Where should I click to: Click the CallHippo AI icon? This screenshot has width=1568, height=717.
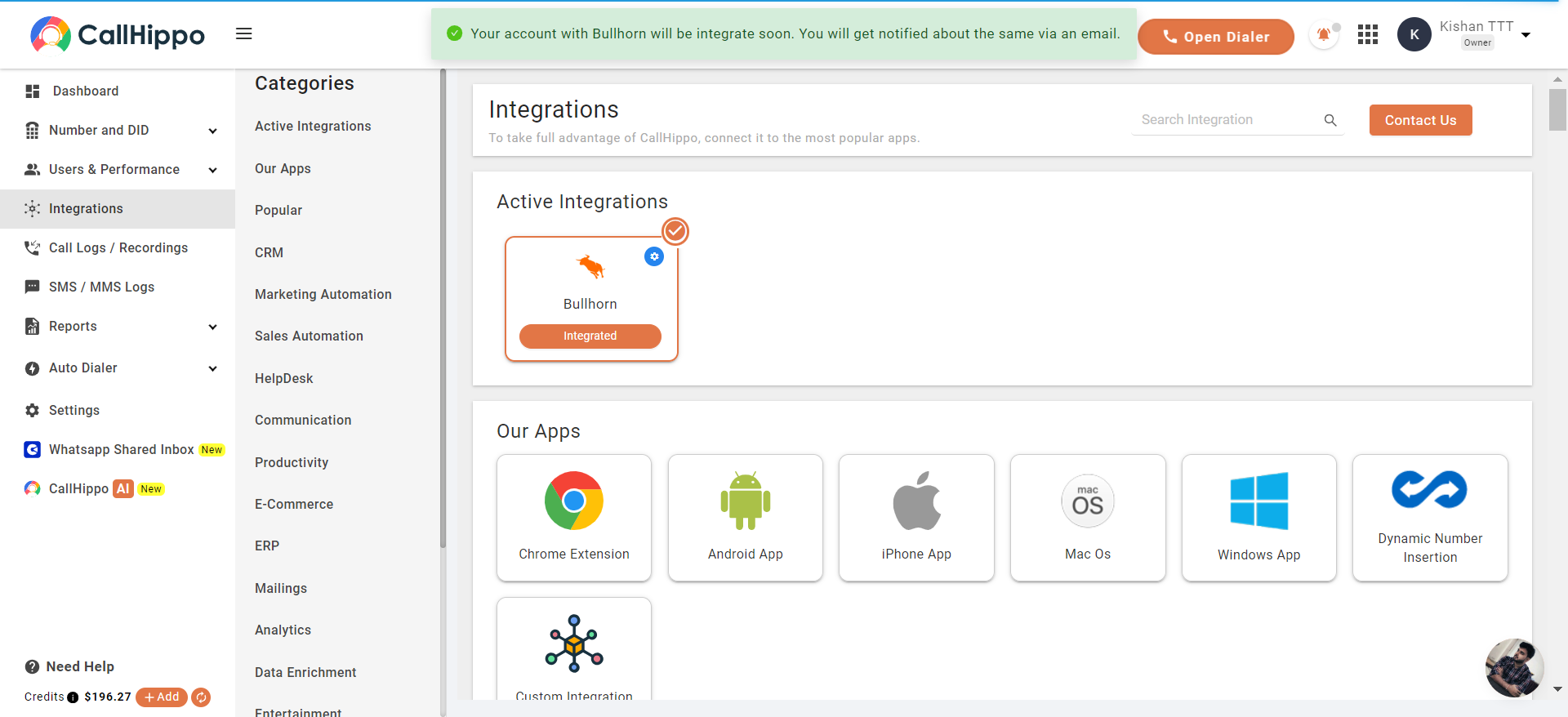tap(32, 489)
